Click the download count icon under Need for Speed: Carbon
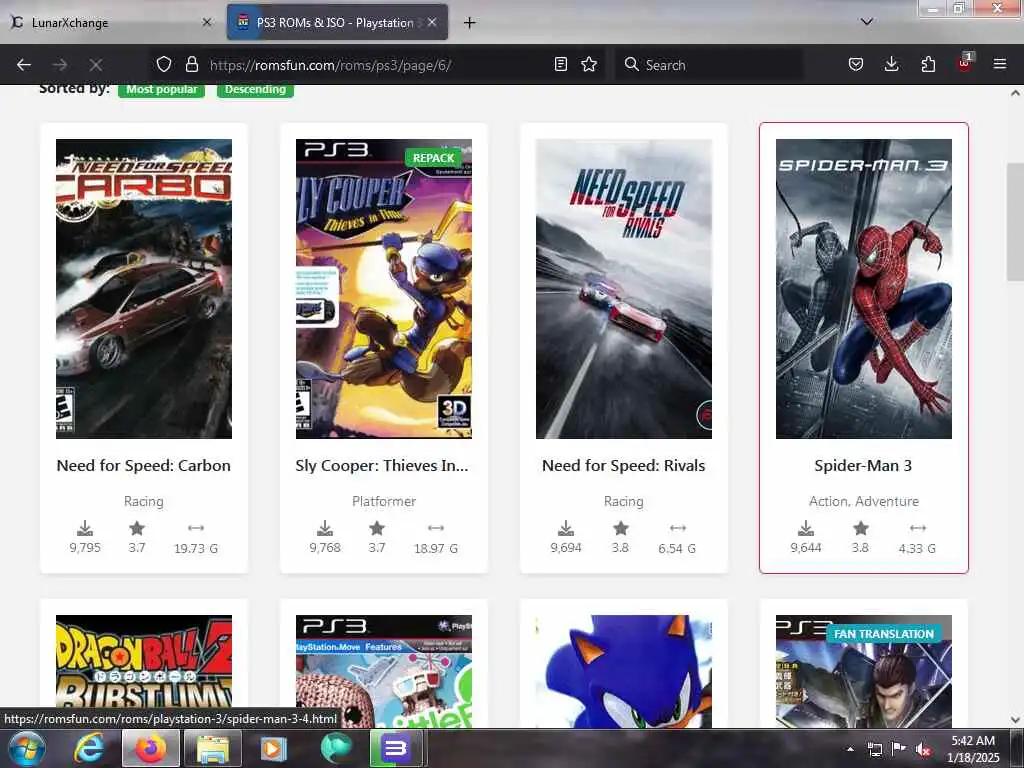The height and width of the screenshot is (768, 1024). click(x=85, y=528)
